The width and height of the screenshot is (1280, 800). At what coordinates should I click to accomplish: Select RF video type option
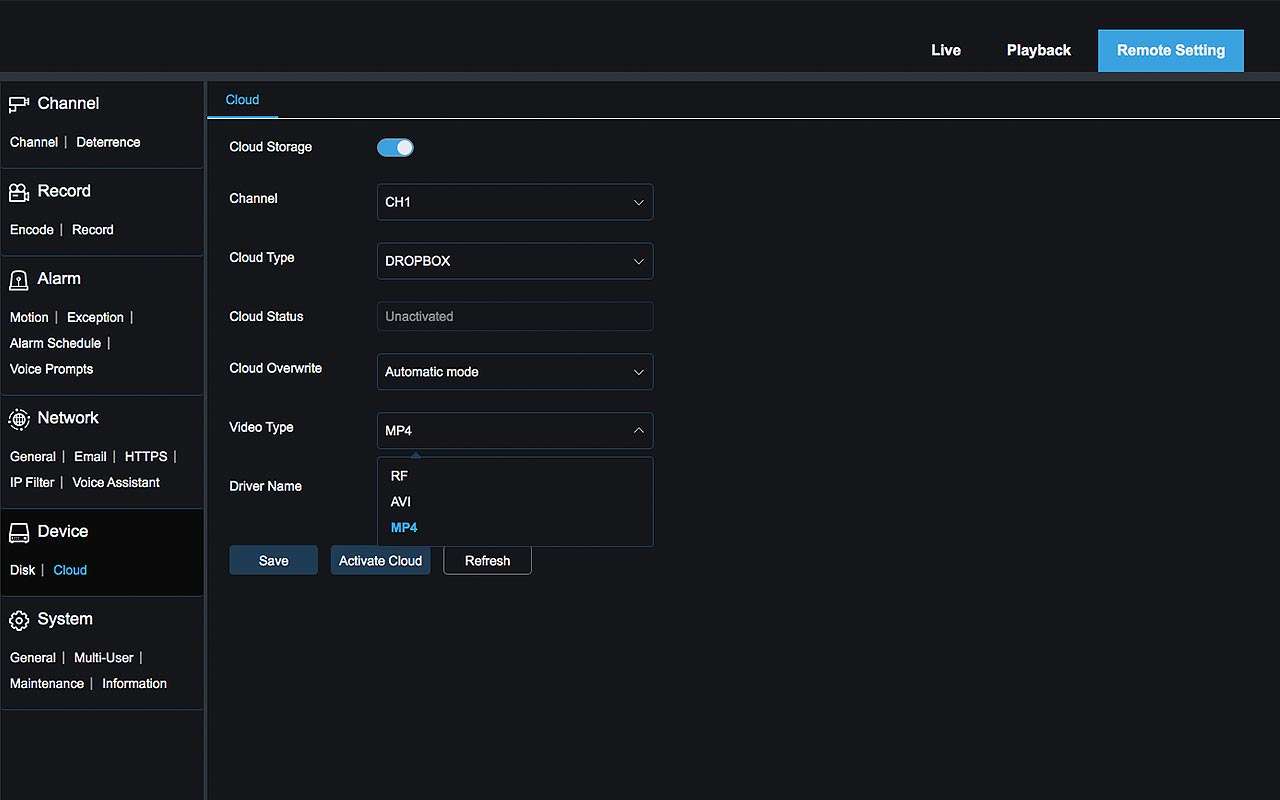(x=399, y=476)
